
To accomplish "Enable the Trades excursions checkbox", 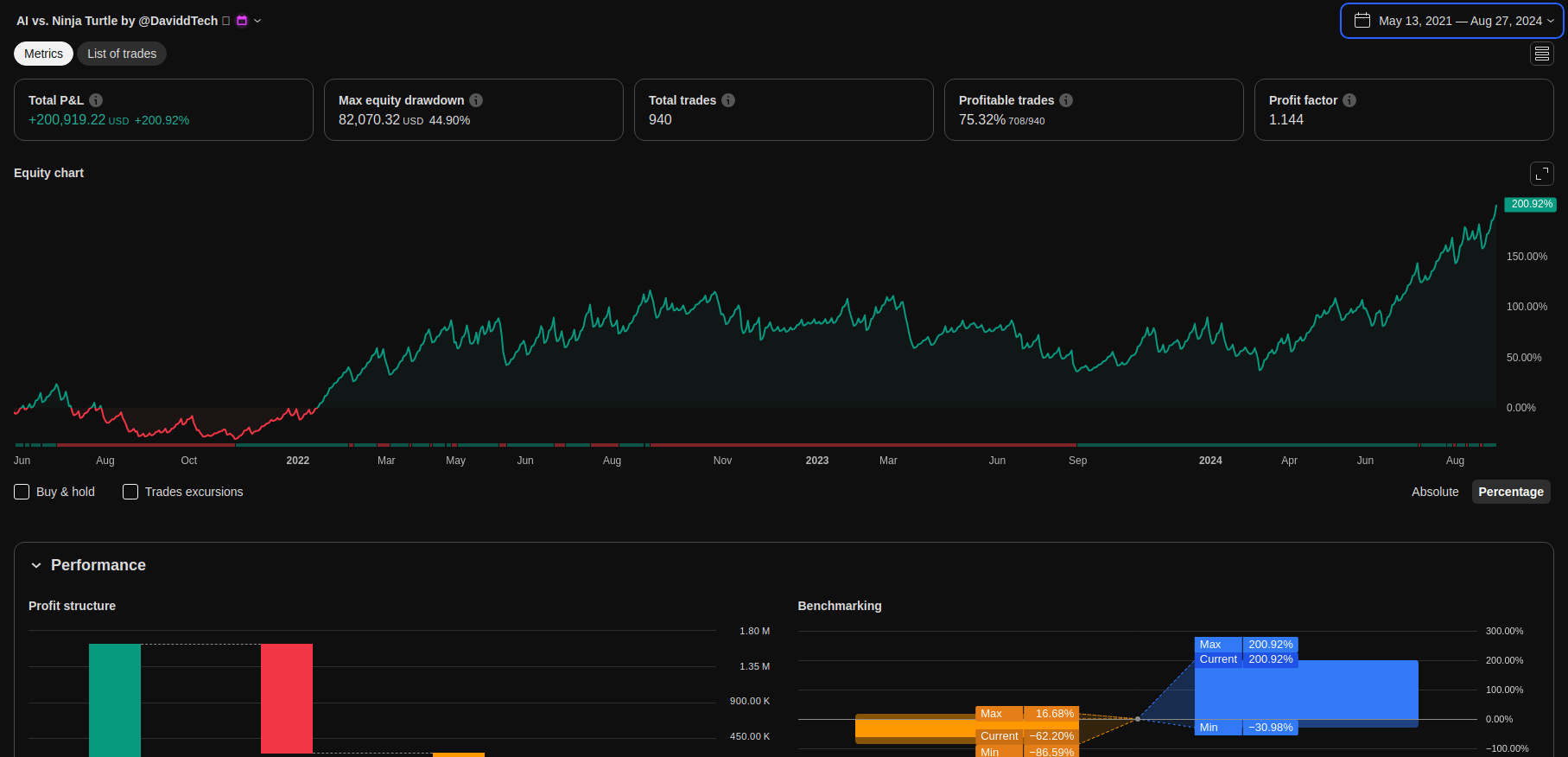I will point(130,492).
